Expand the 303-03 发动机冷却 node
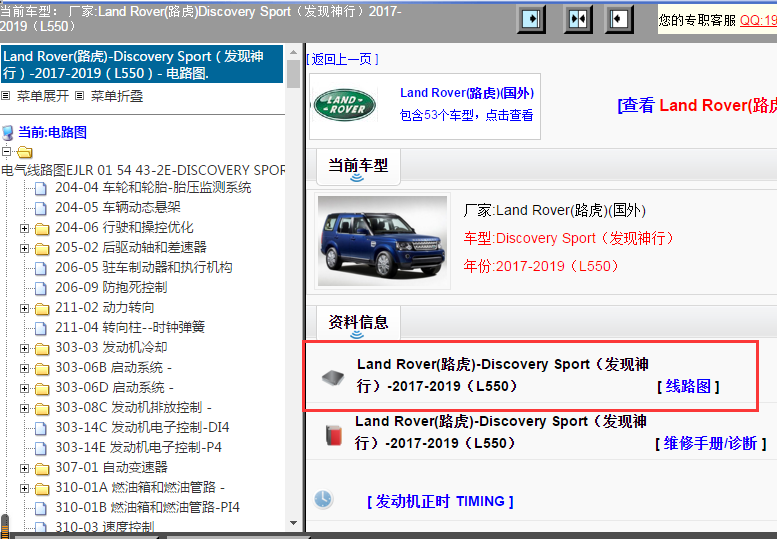This screenshot has height=539, width=777. [24, 348]
